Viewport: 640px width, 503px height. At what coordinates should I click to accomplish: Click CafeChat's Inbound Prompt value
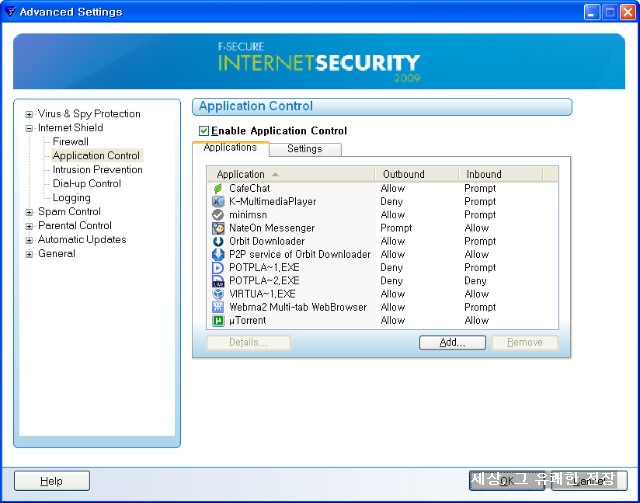(x=480, y=189)
